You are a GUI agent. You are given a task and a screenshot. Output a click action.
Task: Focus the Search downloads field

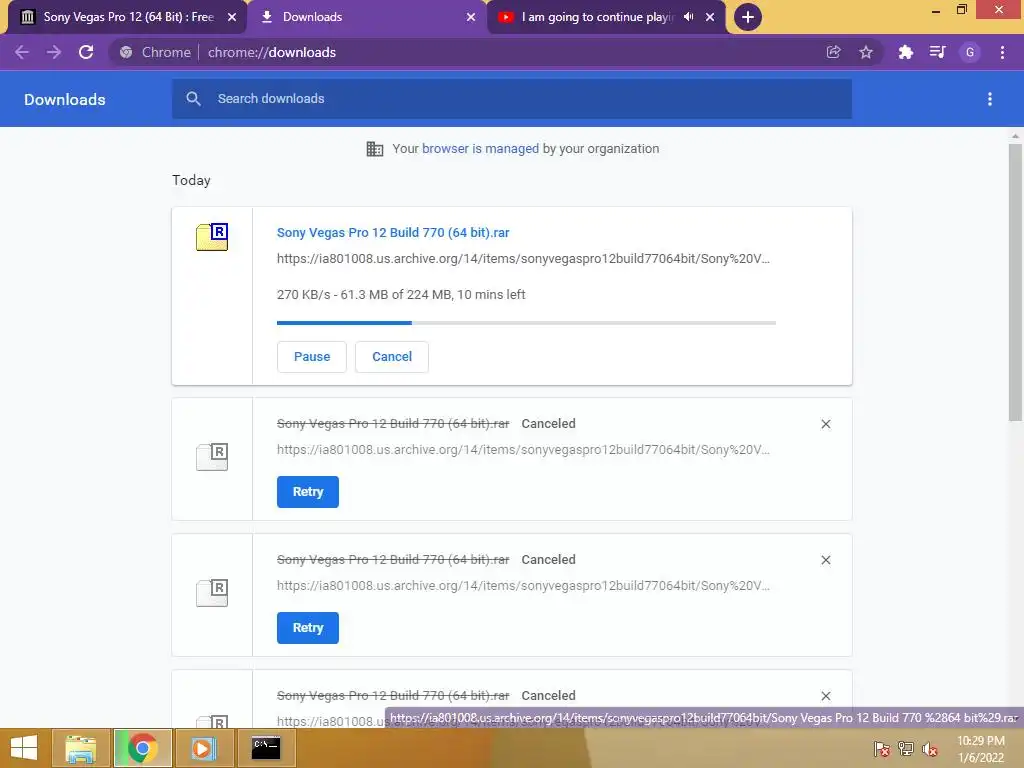coord(512,99)
